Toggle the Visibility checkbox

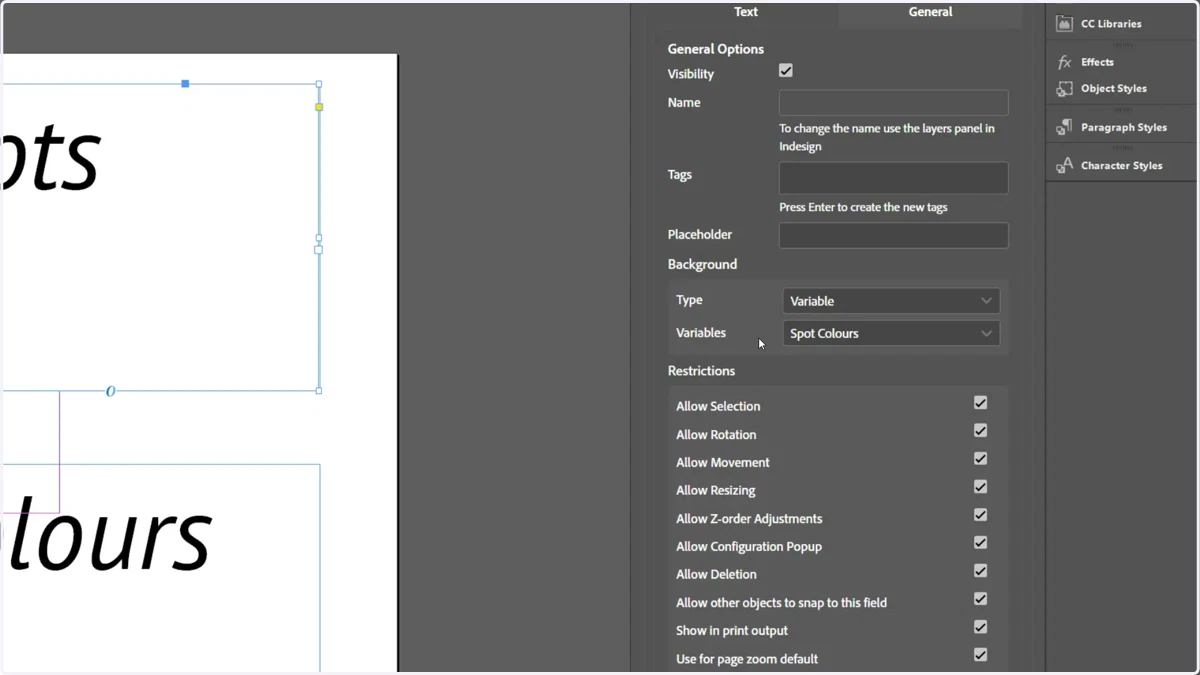786,71
